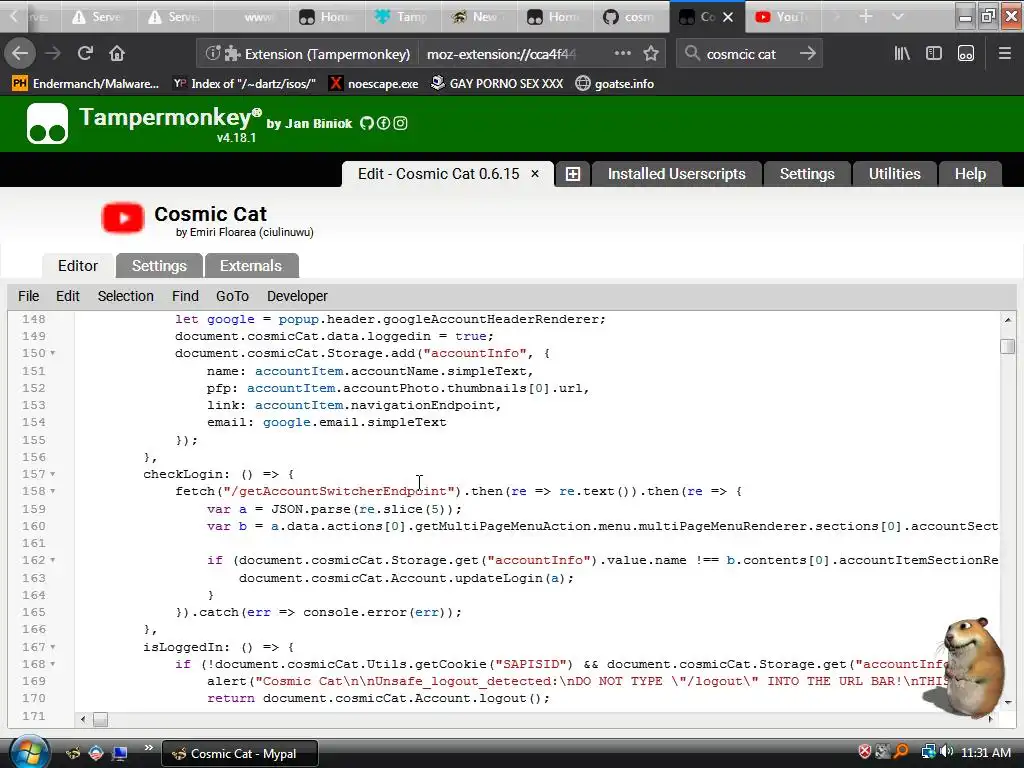1024x768 pixels.
Task: Open the noescape.exe bookmark
Action: (374, 84)
